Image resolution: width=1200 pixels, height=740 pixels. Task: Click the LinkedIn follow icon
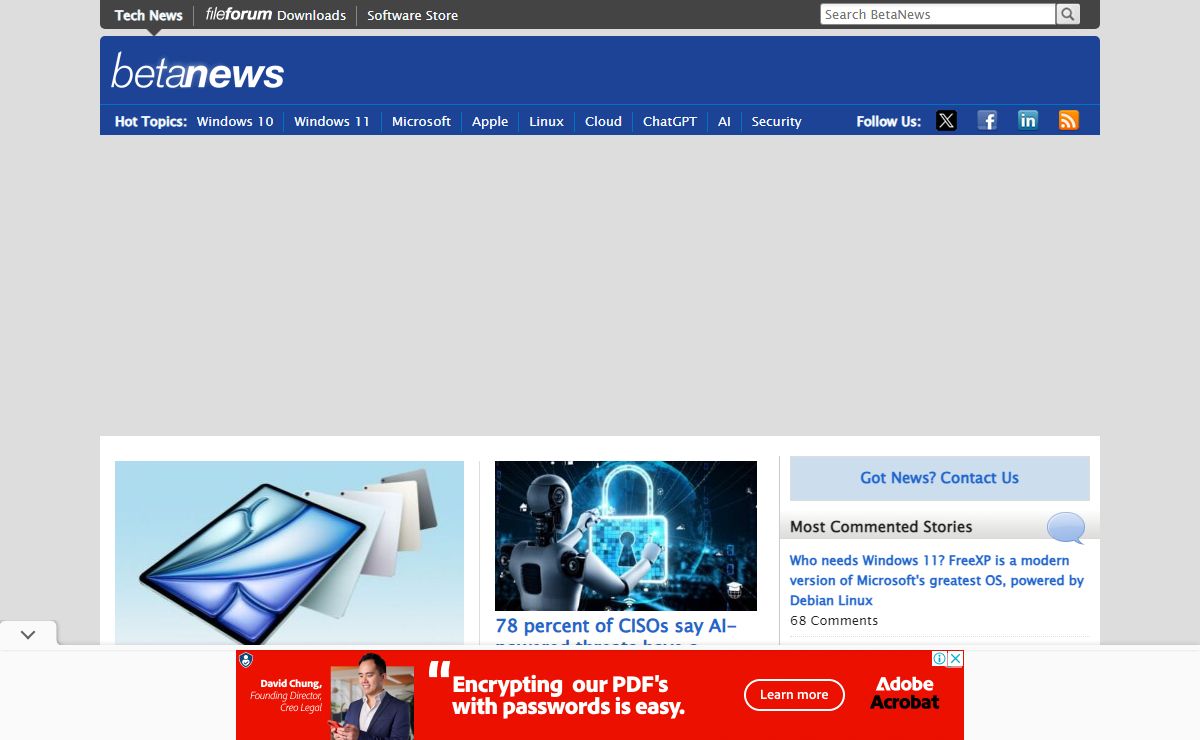coord(1028,120)
